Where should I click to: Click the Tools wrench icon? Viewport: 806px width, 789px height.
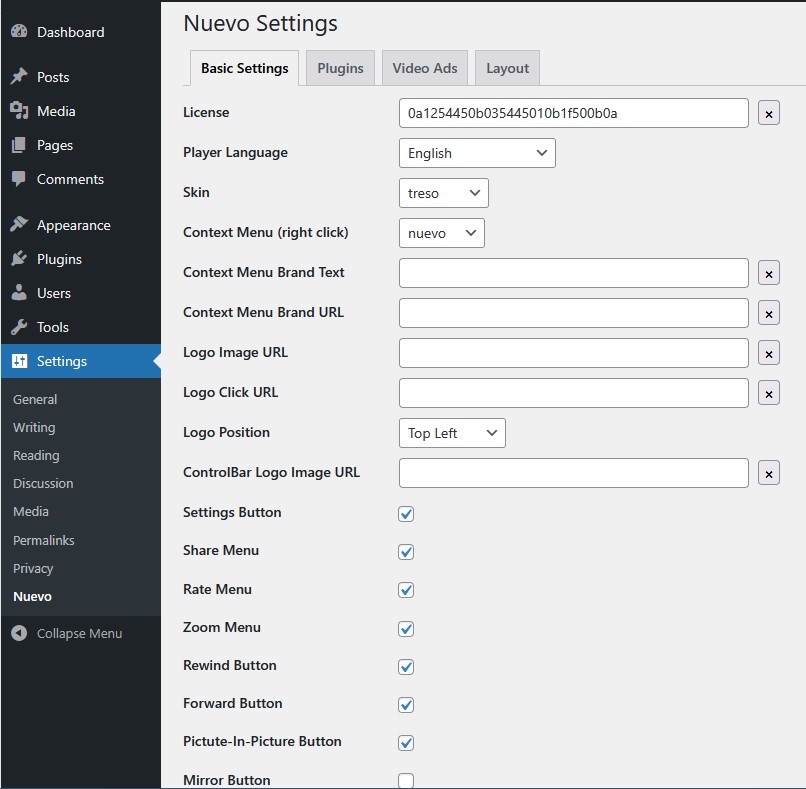[19, 327]
